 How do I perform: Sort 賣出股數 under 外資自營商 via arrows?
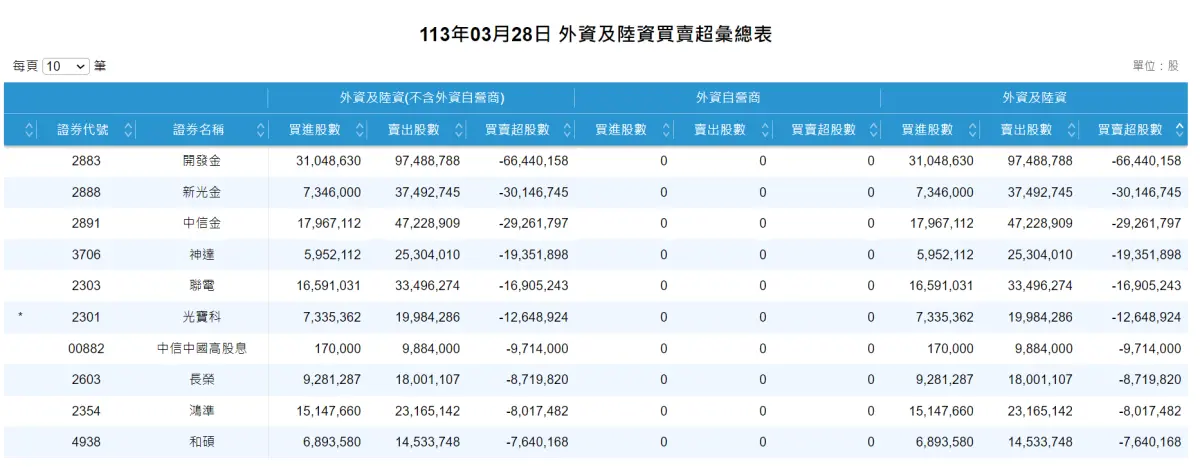[766, 130]
